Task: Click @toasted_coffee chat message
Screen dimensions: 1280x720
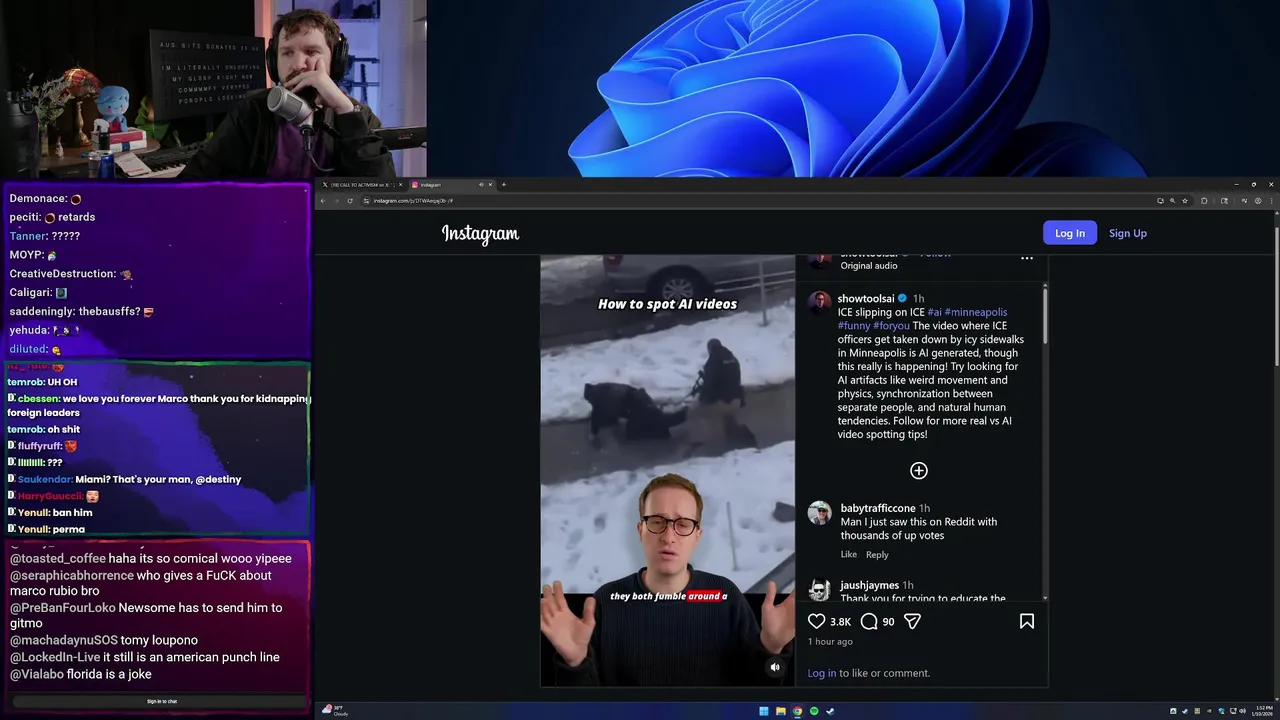Action: pos(151,558)
